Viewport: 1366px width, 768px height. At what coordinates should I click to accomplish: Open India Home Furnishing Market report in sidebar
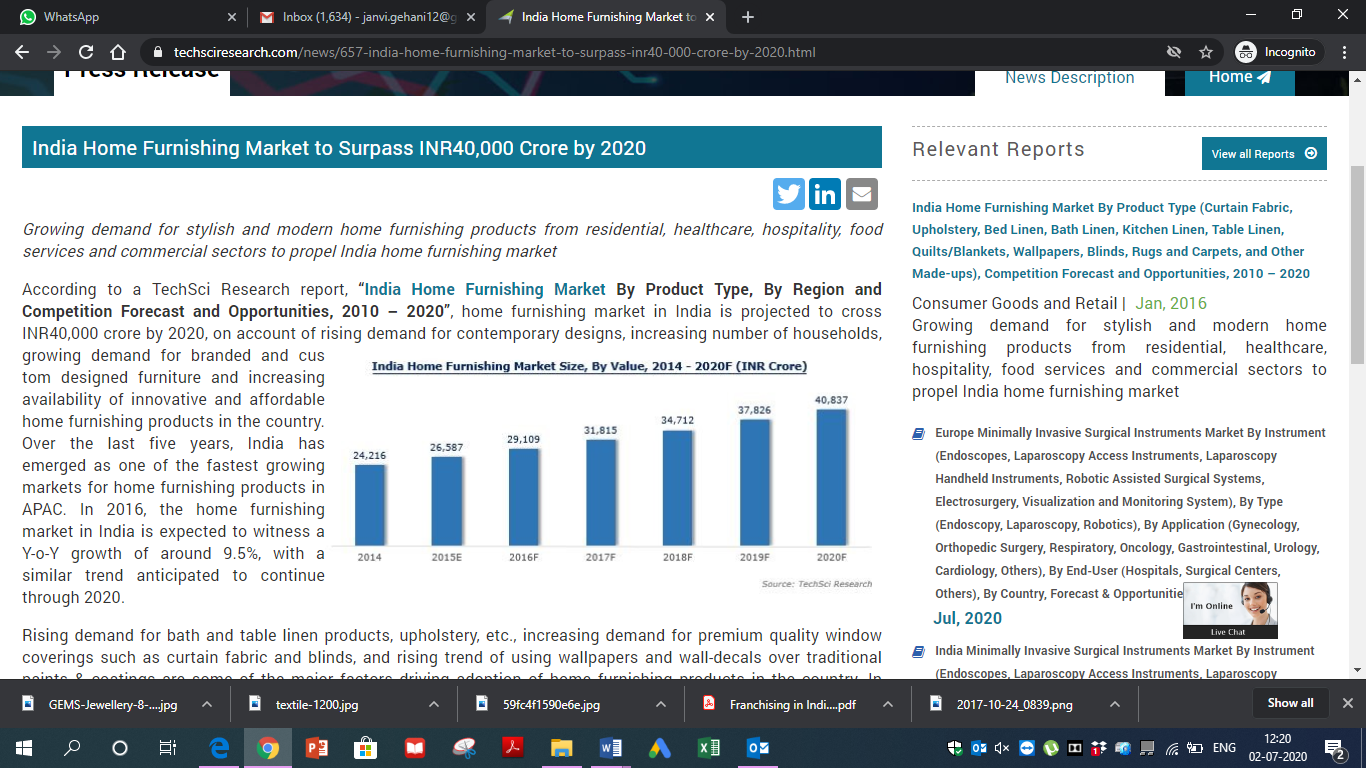coord(1111,240)
